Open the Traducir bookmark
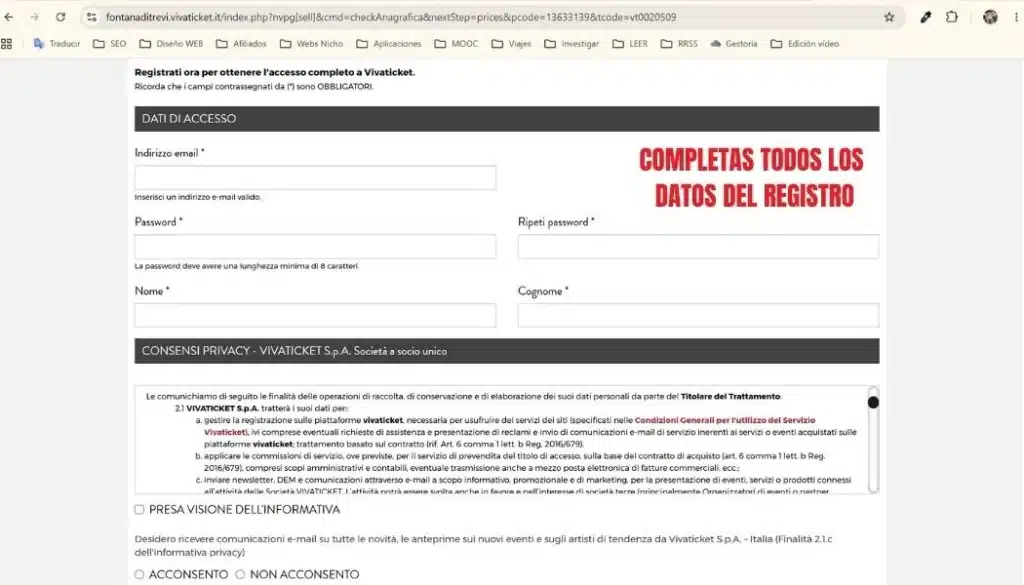Viewport: 1024px width, 585px height. [57, 44]
